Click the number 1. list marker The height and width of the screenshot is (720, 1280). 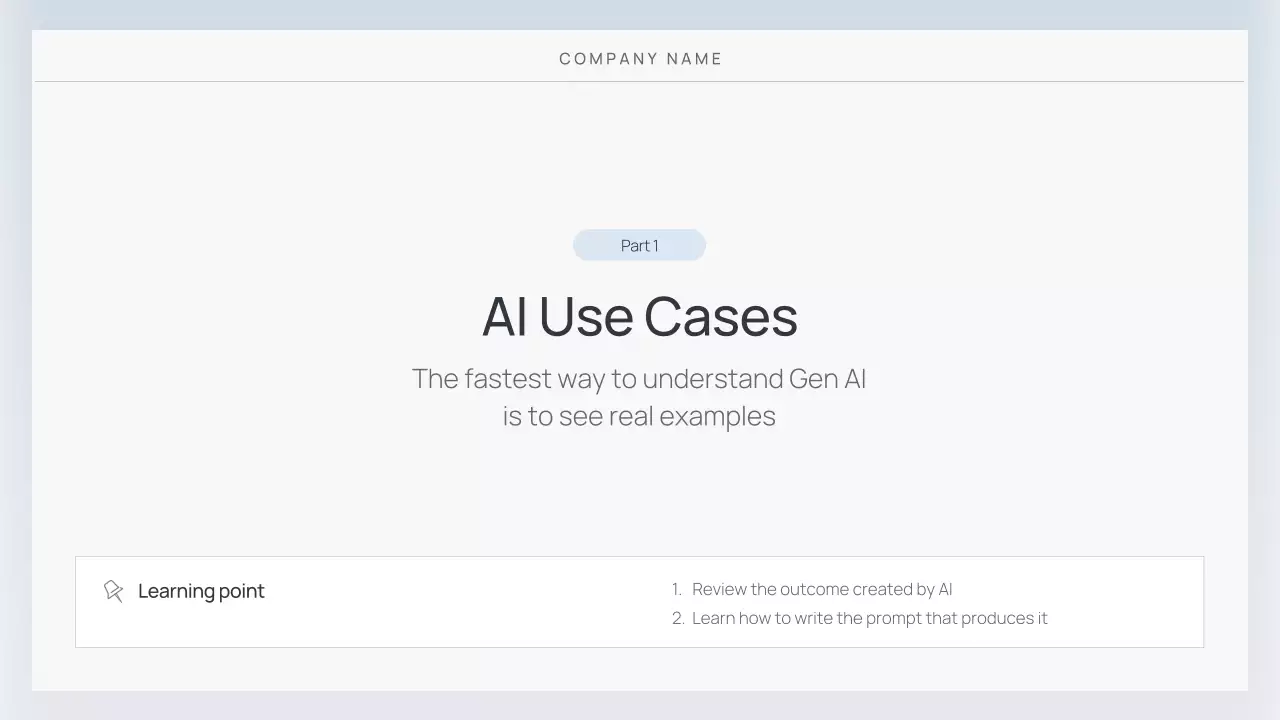(677, 589)
